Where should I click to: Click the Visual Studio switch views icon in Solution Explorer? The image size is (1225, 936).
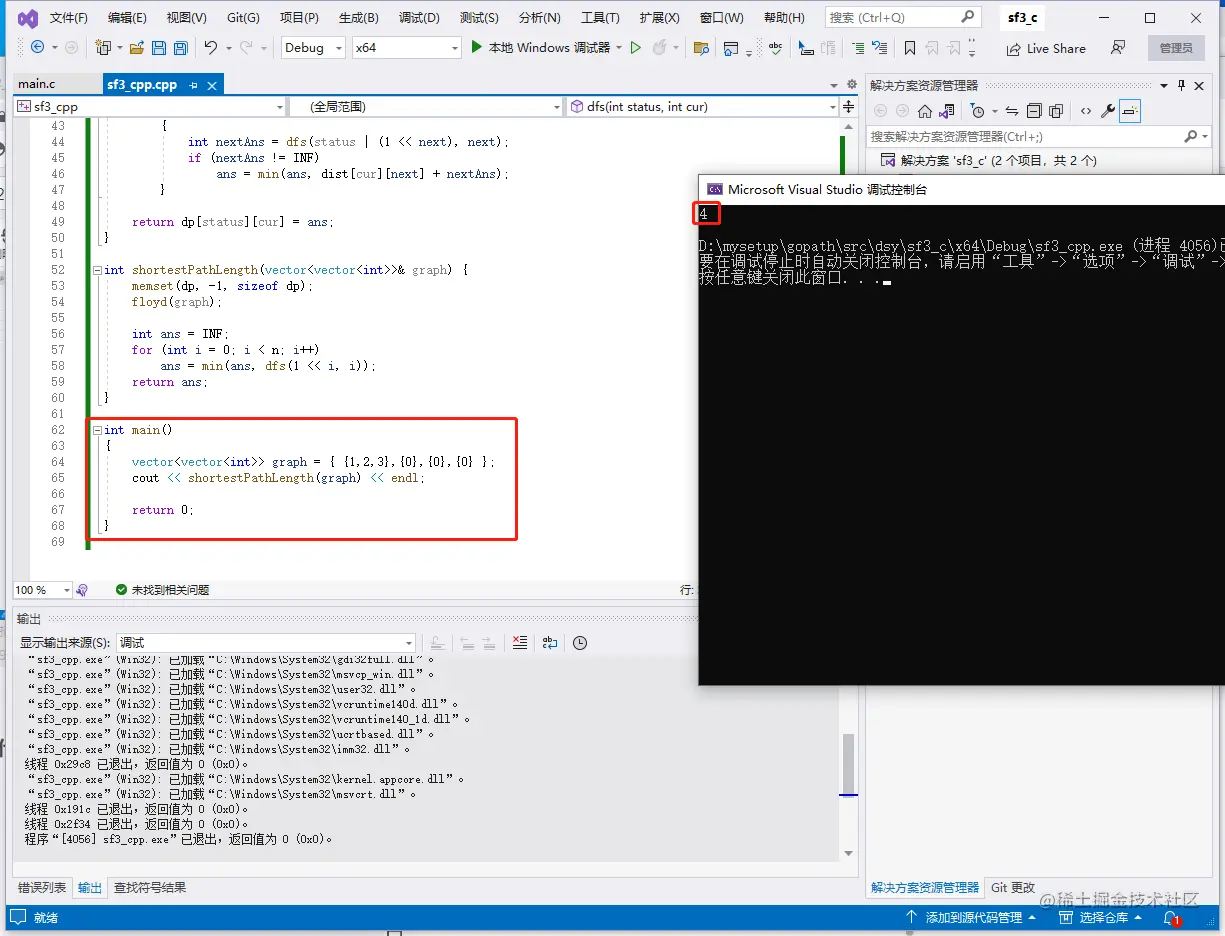[x=946, y=111]
